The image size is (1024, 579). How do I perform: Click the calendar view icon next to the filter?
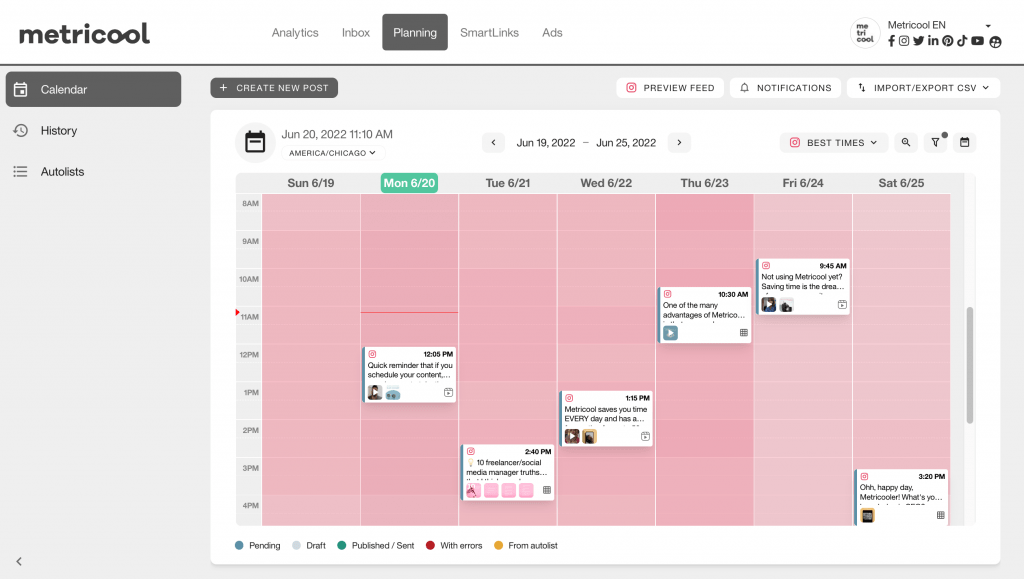tap(964, 142)
